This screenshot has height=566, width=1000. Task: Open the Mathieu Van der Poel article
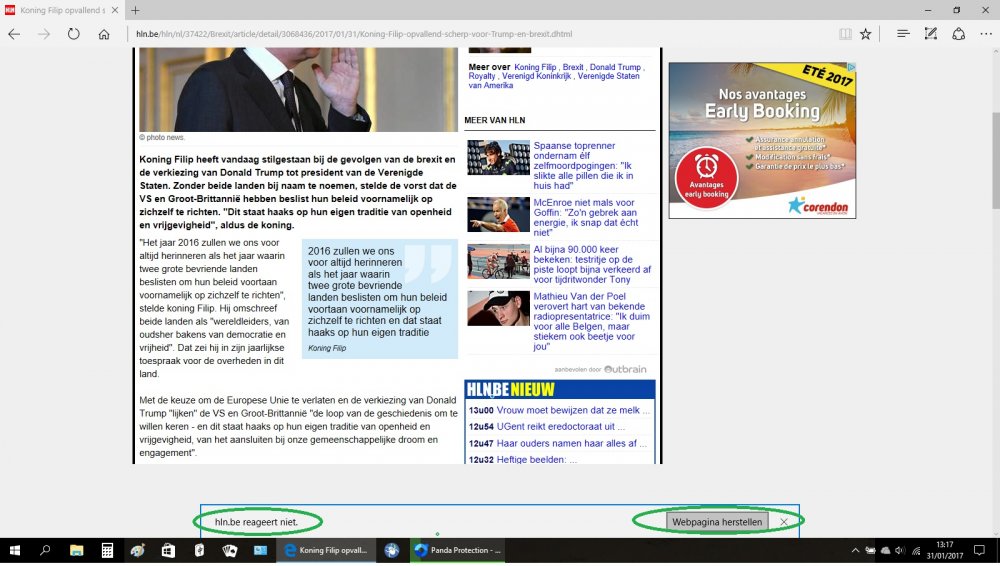(591, 321)
